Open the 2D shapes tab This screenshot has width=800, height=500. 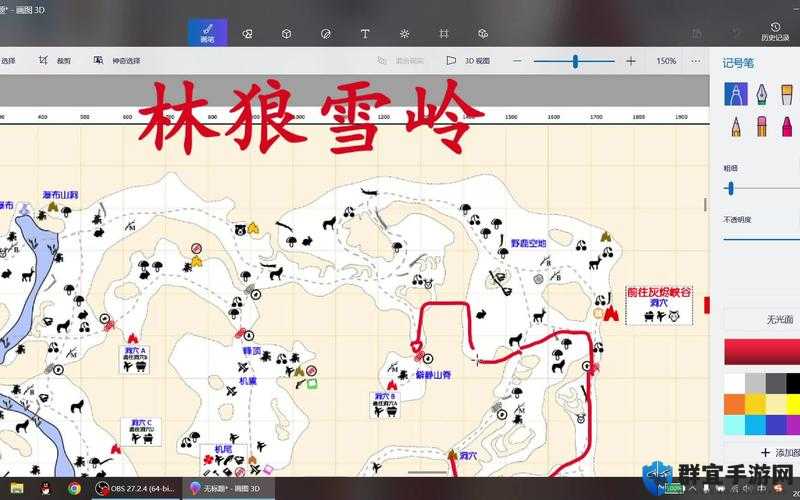click(247, 34)
